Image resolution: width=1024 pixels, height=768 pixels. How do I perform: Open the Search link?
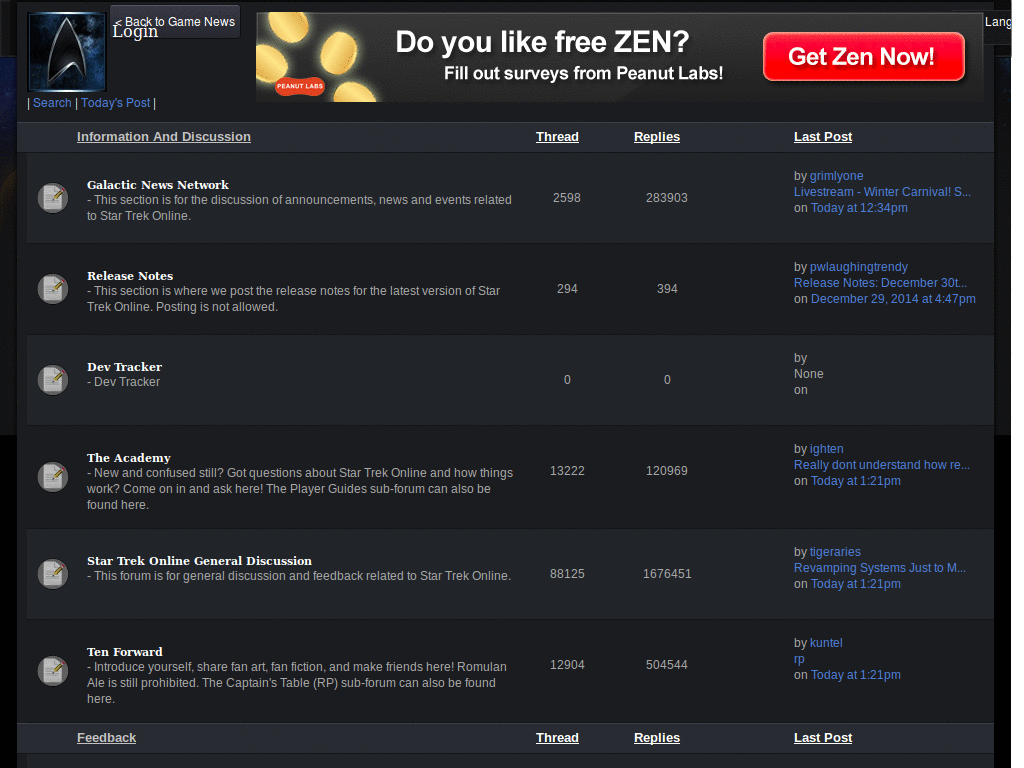pyautogui.click(x=52, y=102)
